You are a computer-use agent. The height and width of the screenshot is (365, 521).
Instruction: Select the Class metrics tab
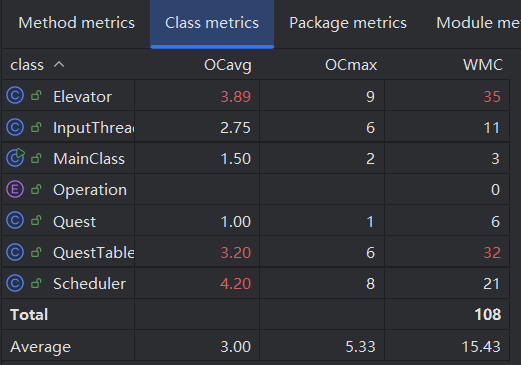(x=212, y=23)
